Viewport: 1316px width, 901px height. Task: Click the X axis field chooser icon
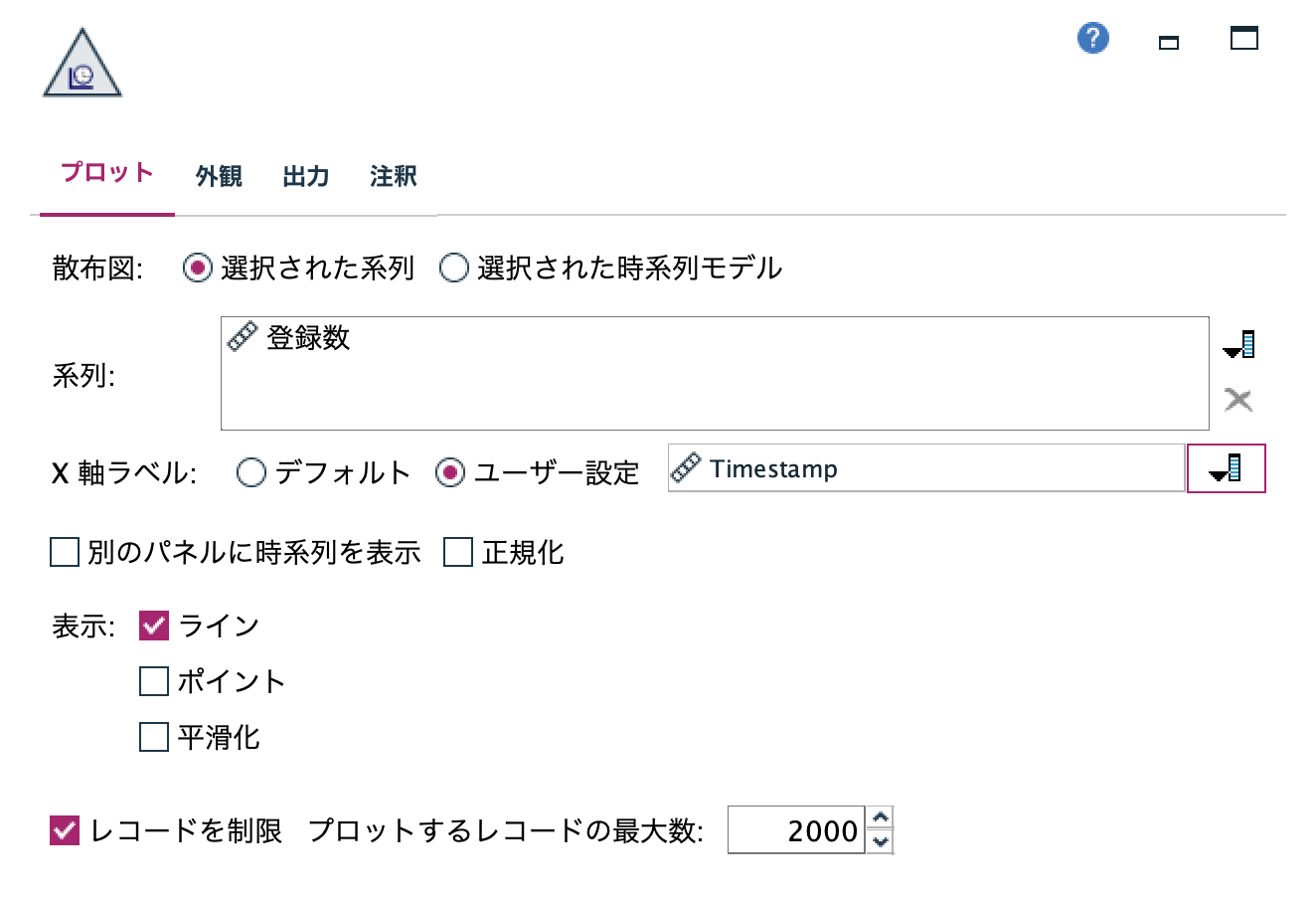tap(1226, 468)
